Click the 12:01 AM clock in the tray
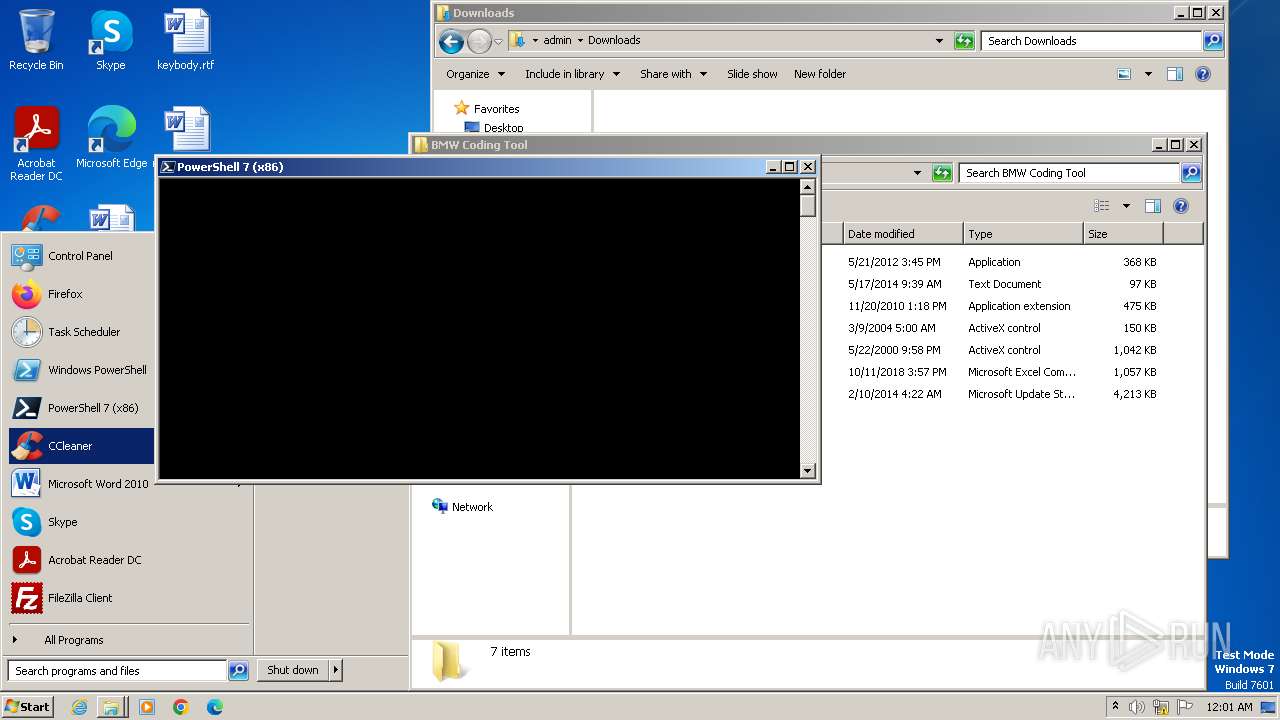1280x720 pixels. coord(1230,707)
